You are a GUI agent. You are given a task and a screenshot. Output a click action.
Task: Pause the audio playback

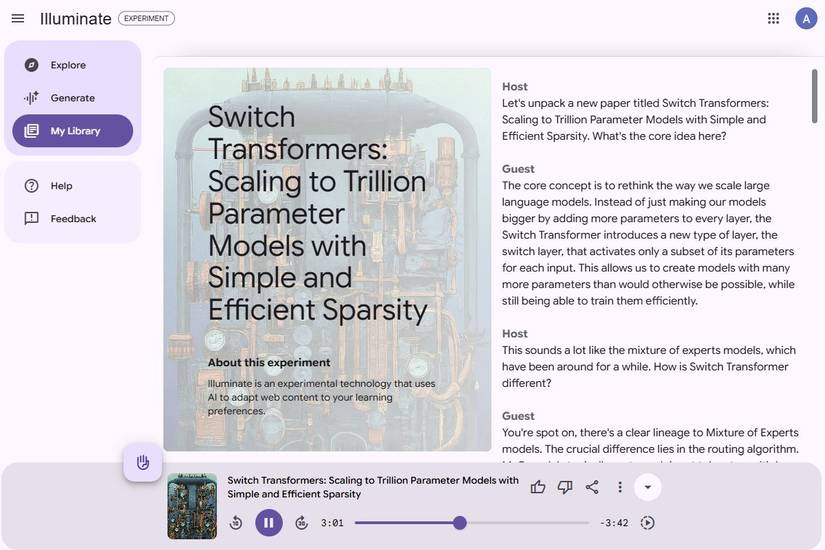tap(268, 523)
